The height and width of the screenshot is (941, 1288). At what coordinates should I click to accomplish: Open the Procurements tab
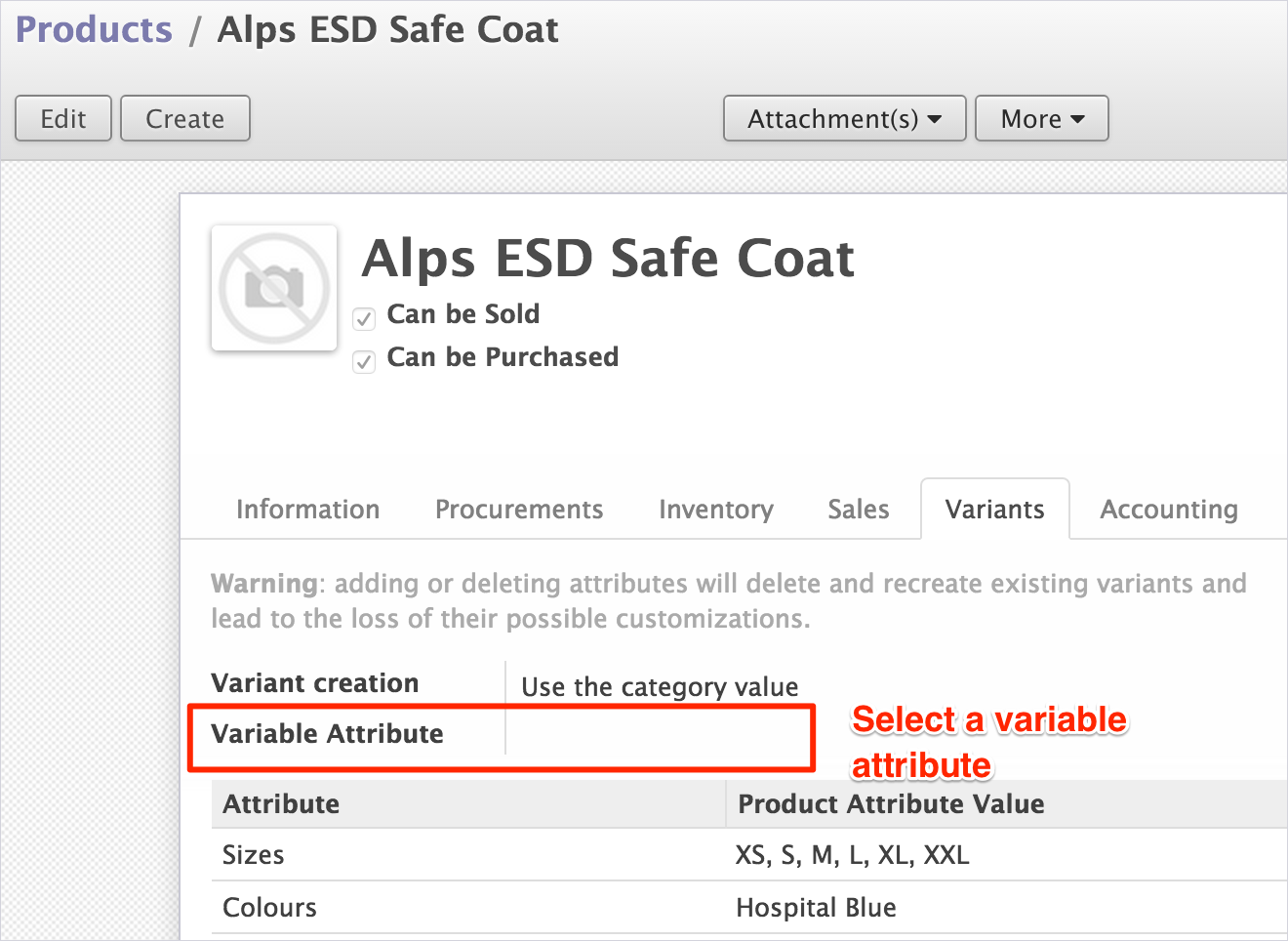click(518, 510)
